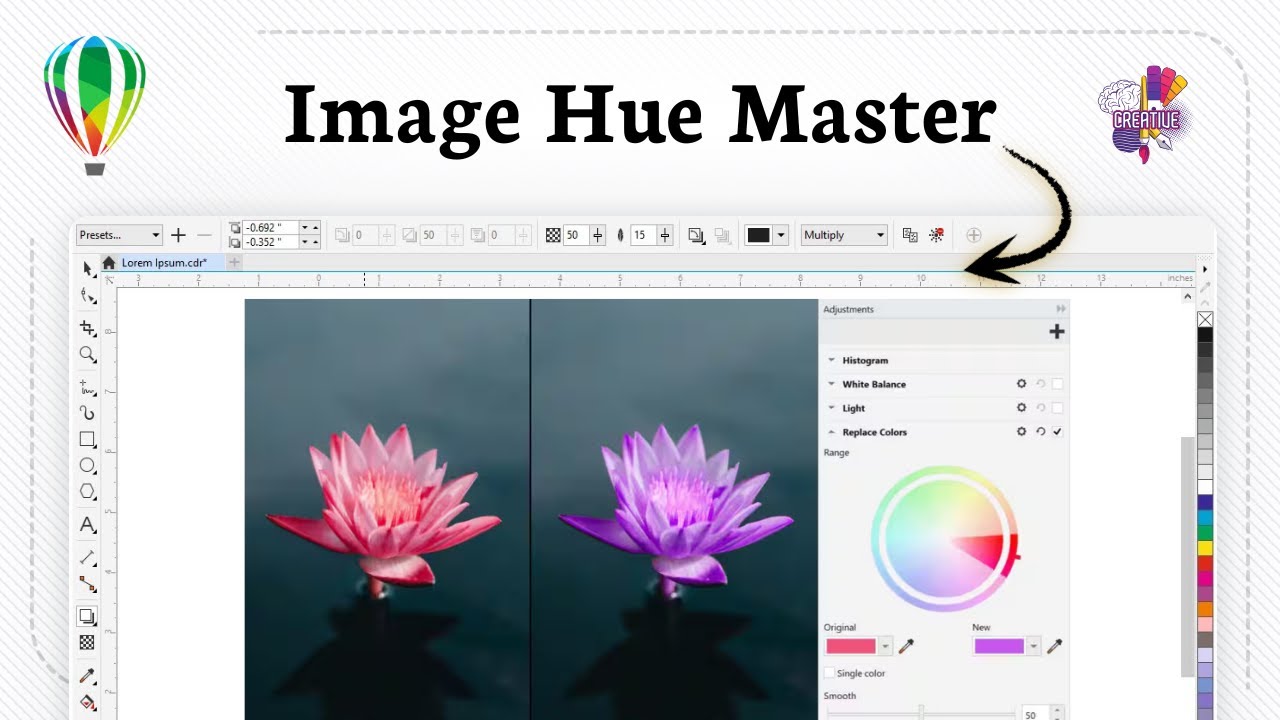Select the Pick tool in toolbox
Viewport: 1280px width, 720px height.
[88, 268]
